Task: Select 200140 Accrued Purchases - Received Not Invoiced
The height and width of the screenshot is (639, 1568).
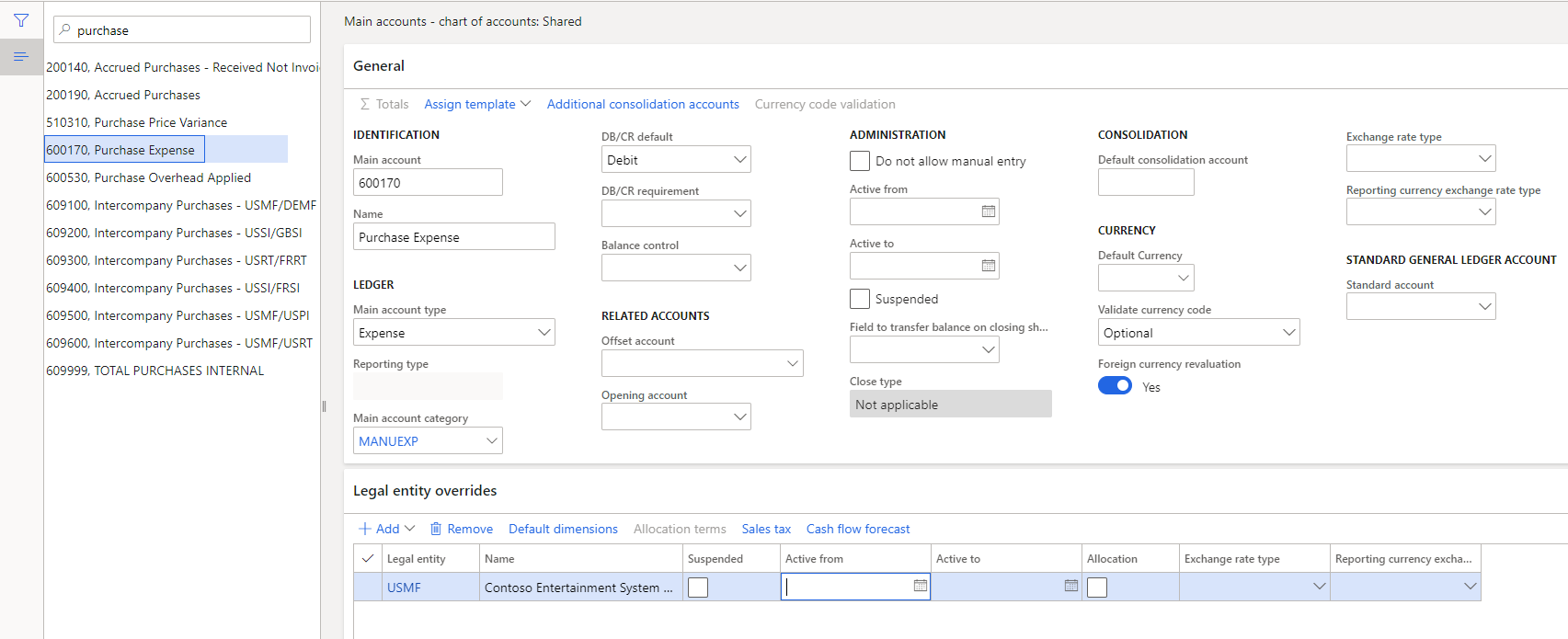Action: 182,67
